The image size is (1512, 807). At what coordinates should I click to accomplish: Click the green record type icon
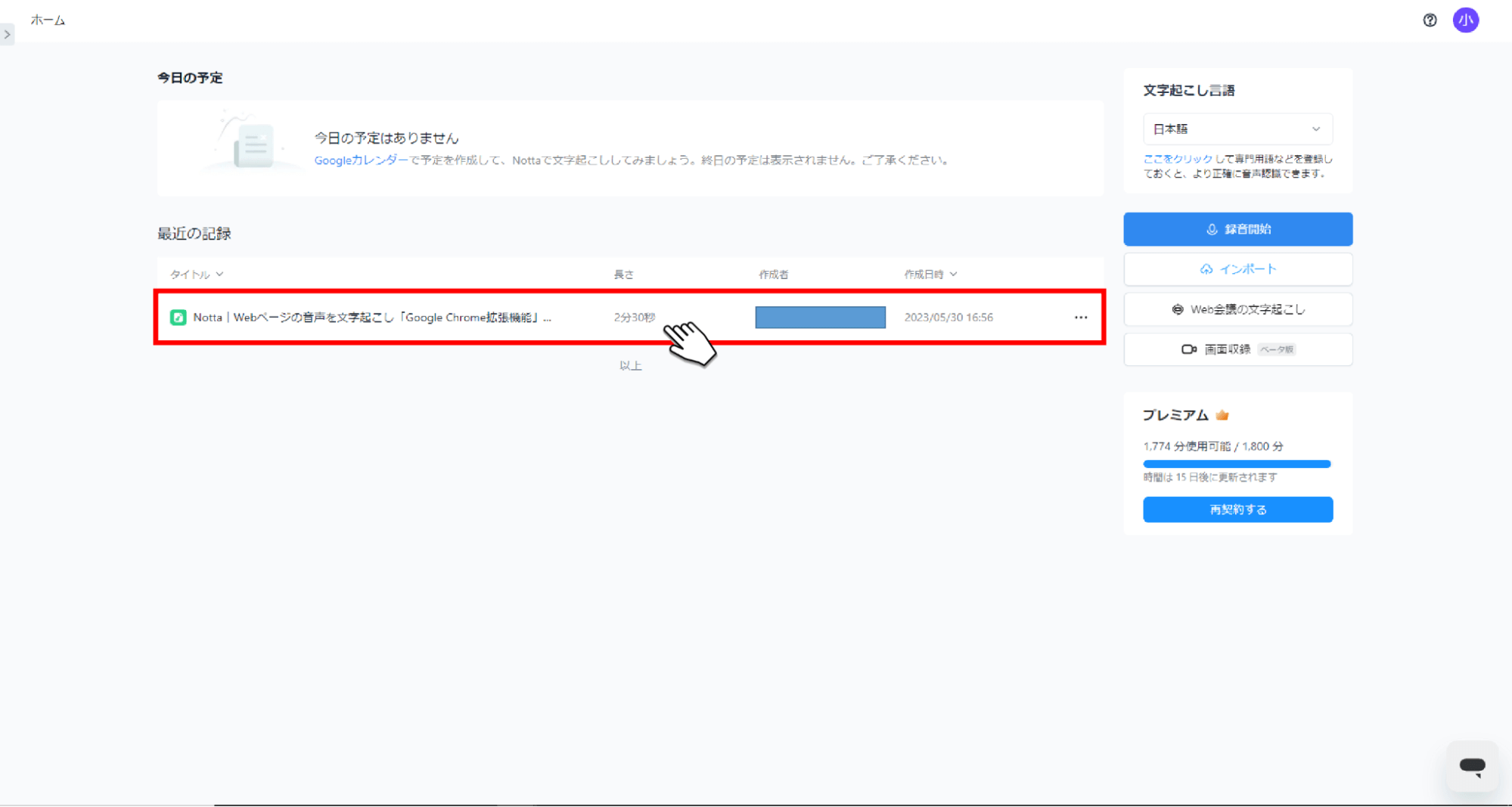click(x=178, y=318)
